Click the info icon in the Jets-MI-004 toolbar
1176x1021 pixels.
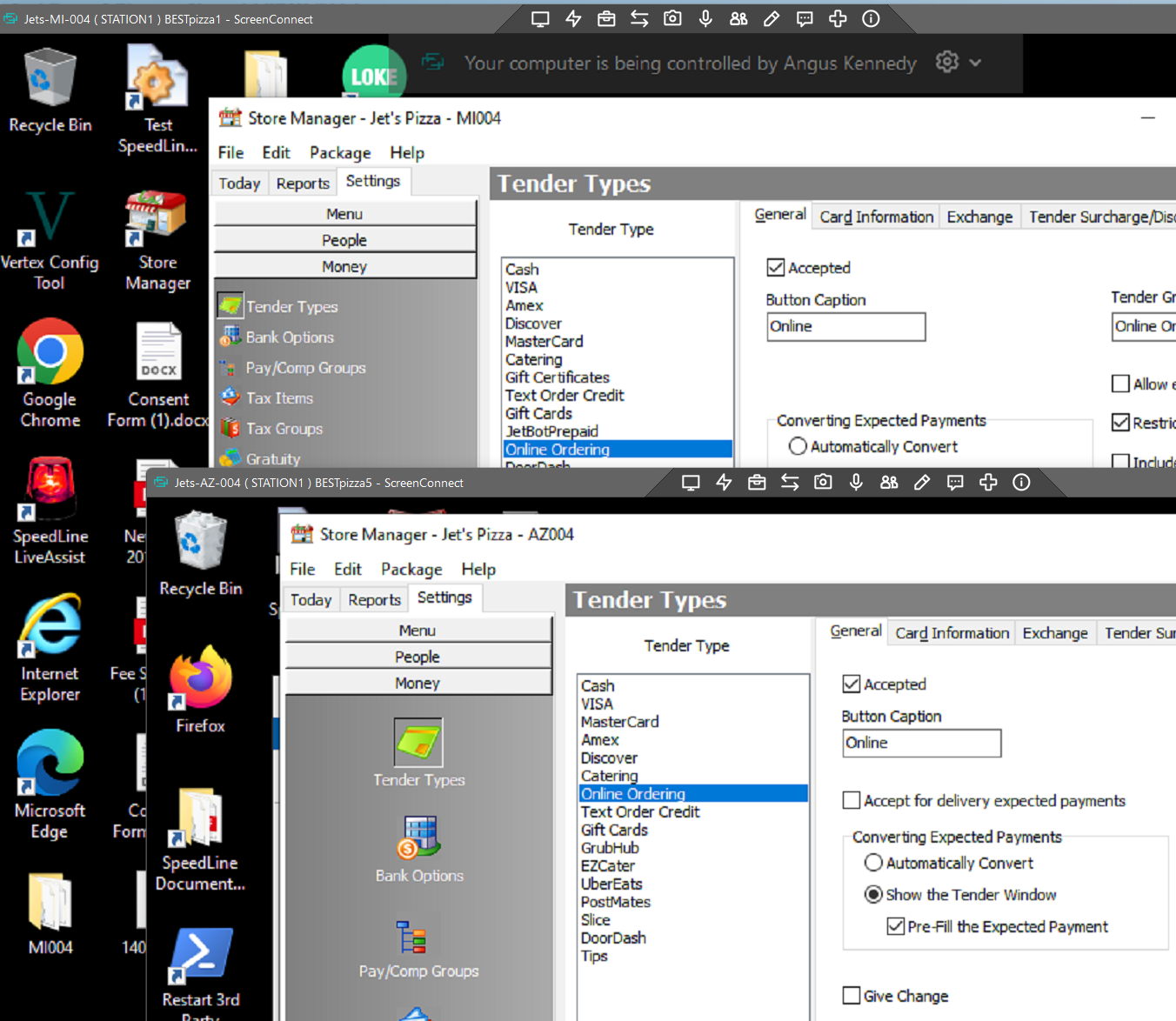tap(871, 18)
